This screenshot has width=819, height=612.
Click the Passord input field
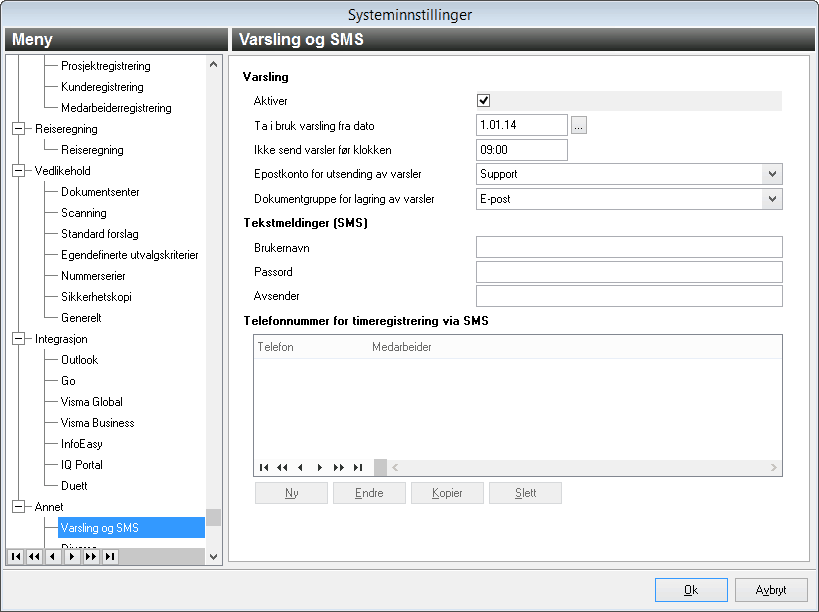pos(629,272)
